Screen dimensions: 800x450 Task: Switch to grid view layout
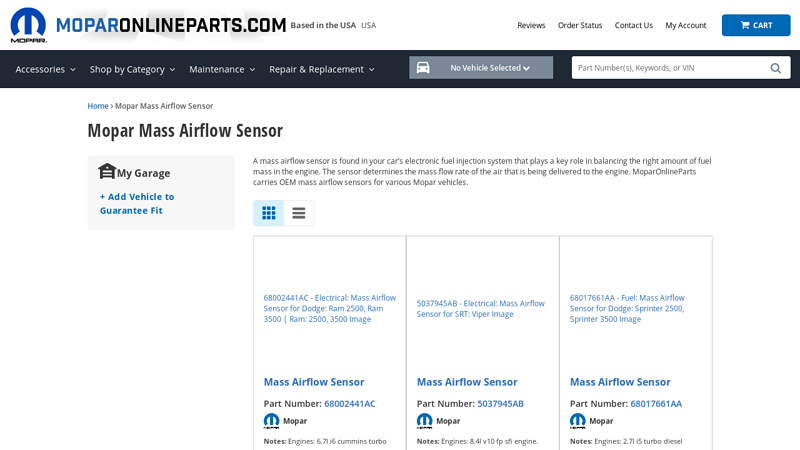269,213
